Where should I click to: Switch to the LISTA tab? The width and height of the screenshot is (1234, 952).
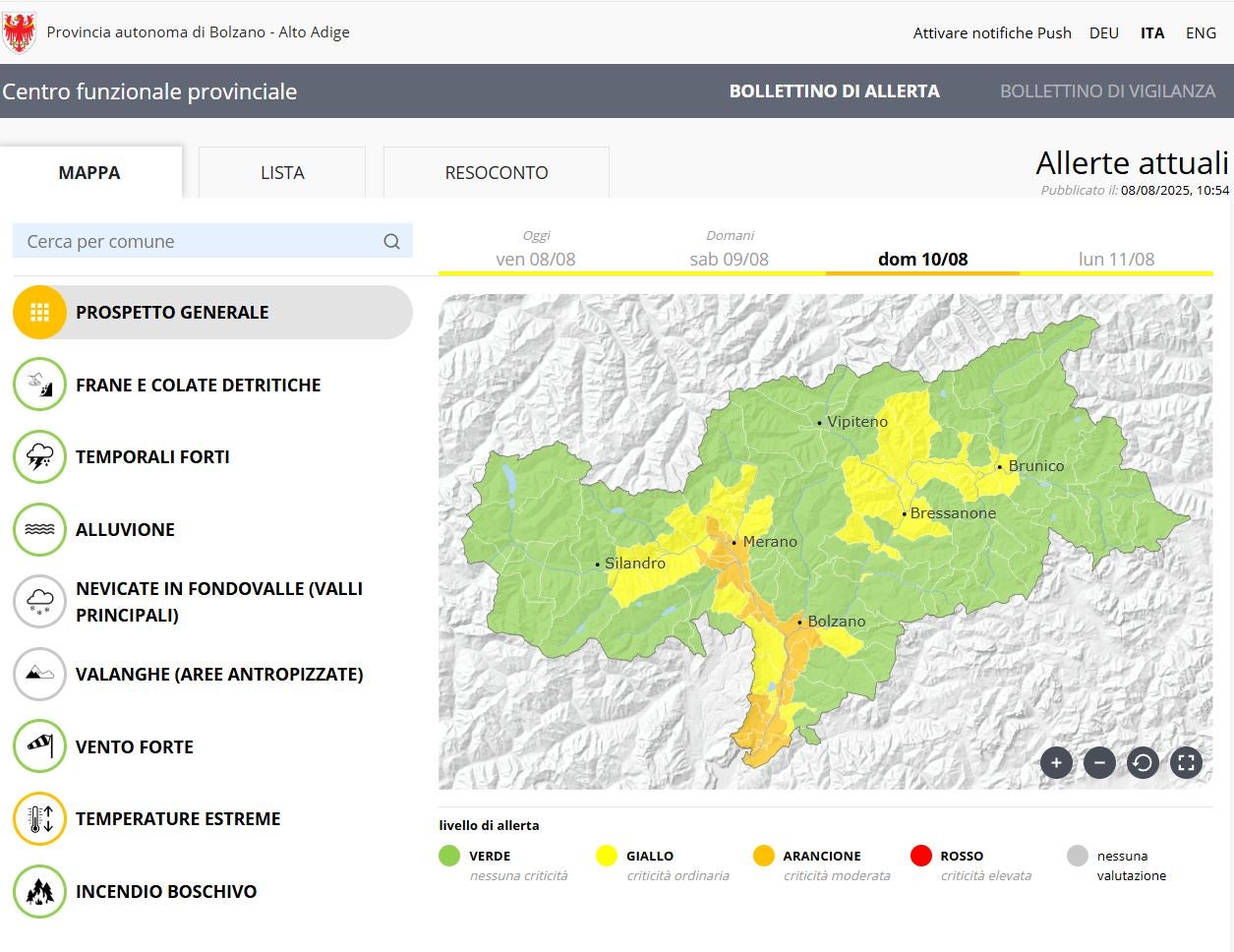tap(282, 173)
